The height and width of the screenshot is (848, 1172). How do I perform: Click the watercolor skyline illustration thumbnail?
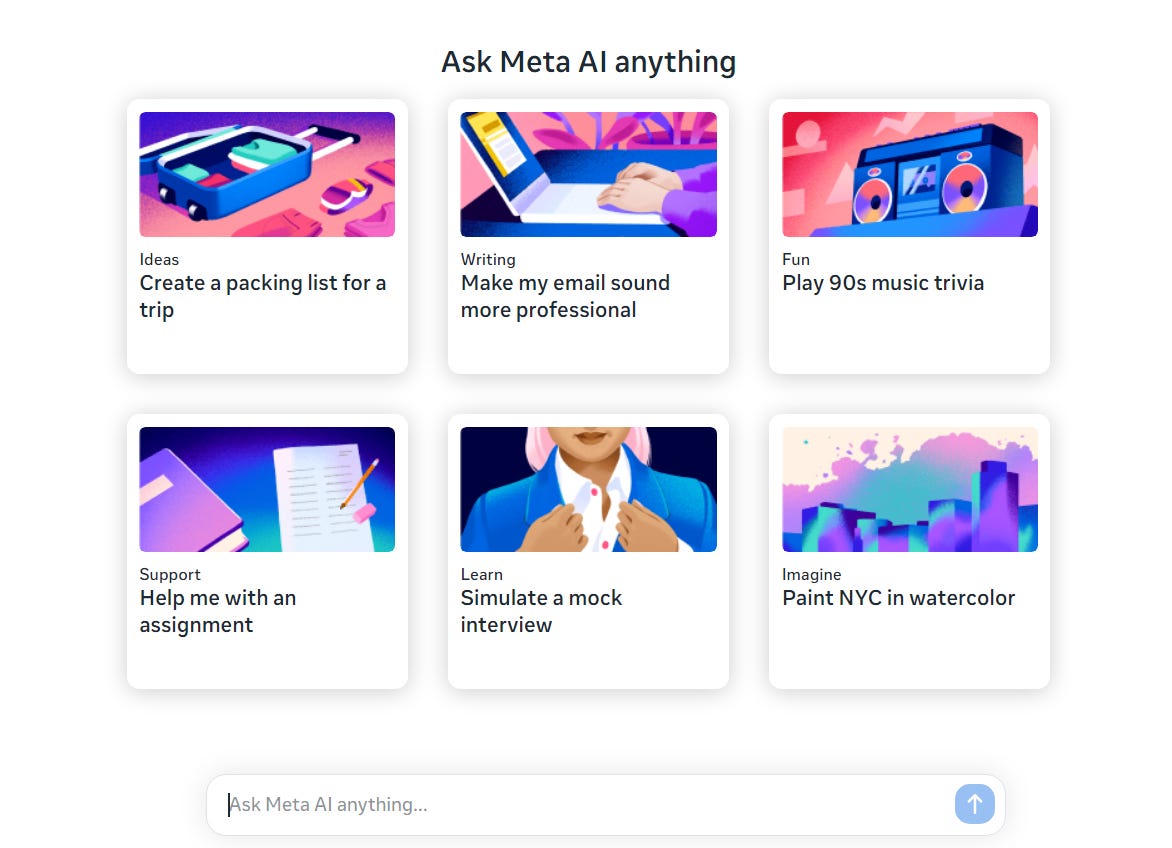point(910,489)
